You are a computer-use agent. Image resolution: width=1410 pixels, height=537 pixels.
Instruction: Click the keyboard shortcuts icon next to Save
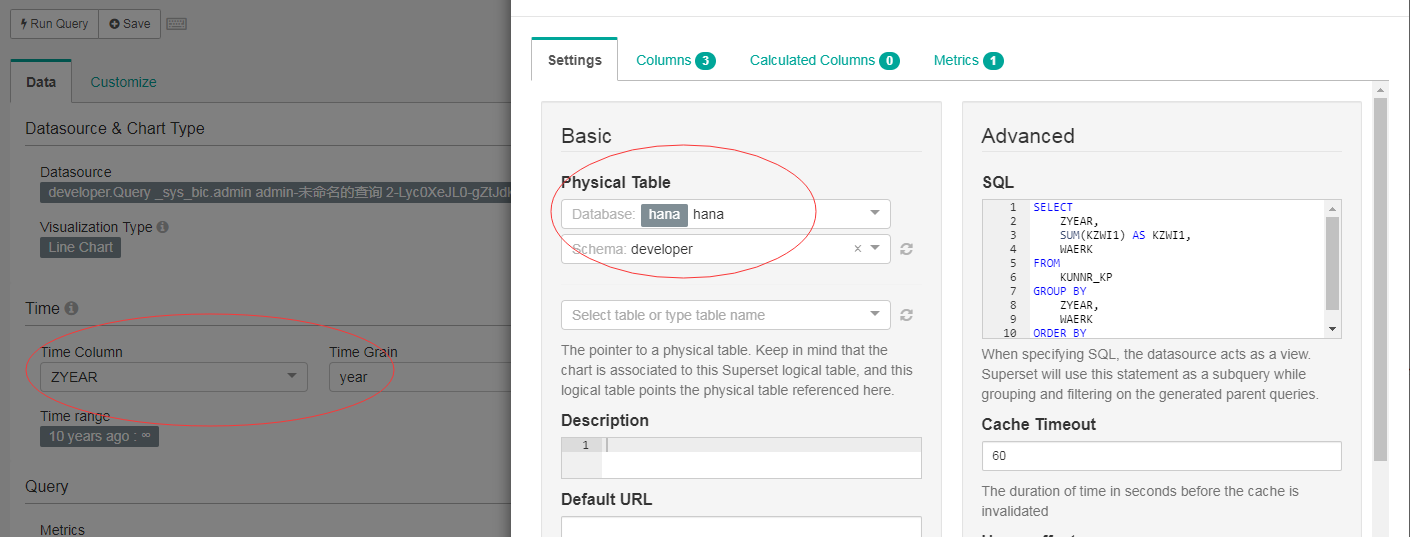point(177,24)
